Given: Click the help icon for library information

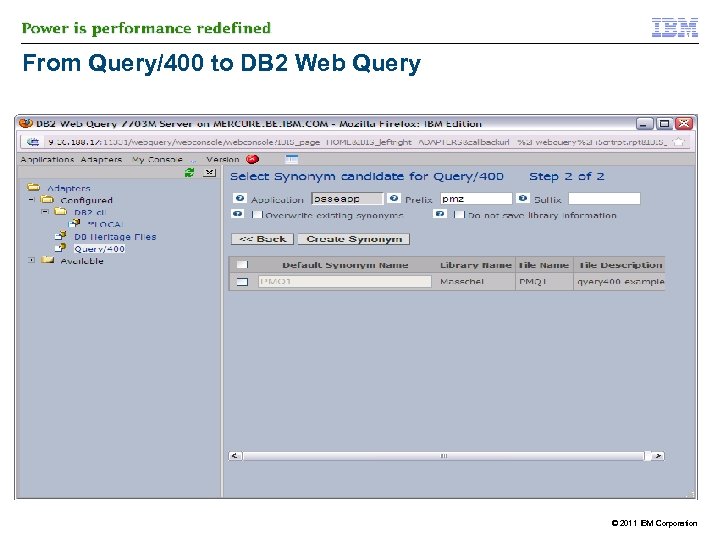Looking at the screenshot, I should [x=439, y=214].
